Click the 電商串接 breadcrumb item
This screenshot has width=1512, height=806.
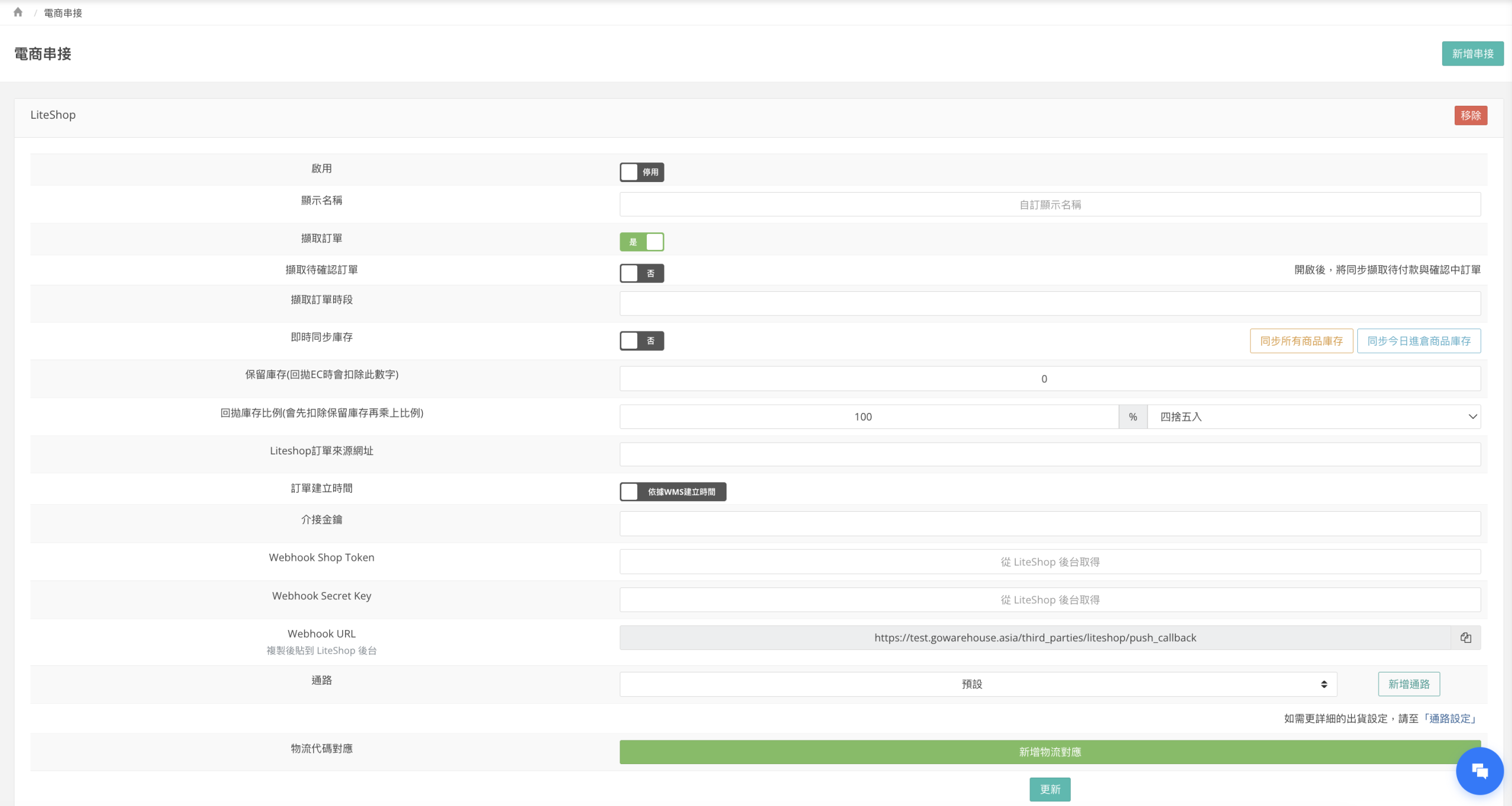coord(63,13)
